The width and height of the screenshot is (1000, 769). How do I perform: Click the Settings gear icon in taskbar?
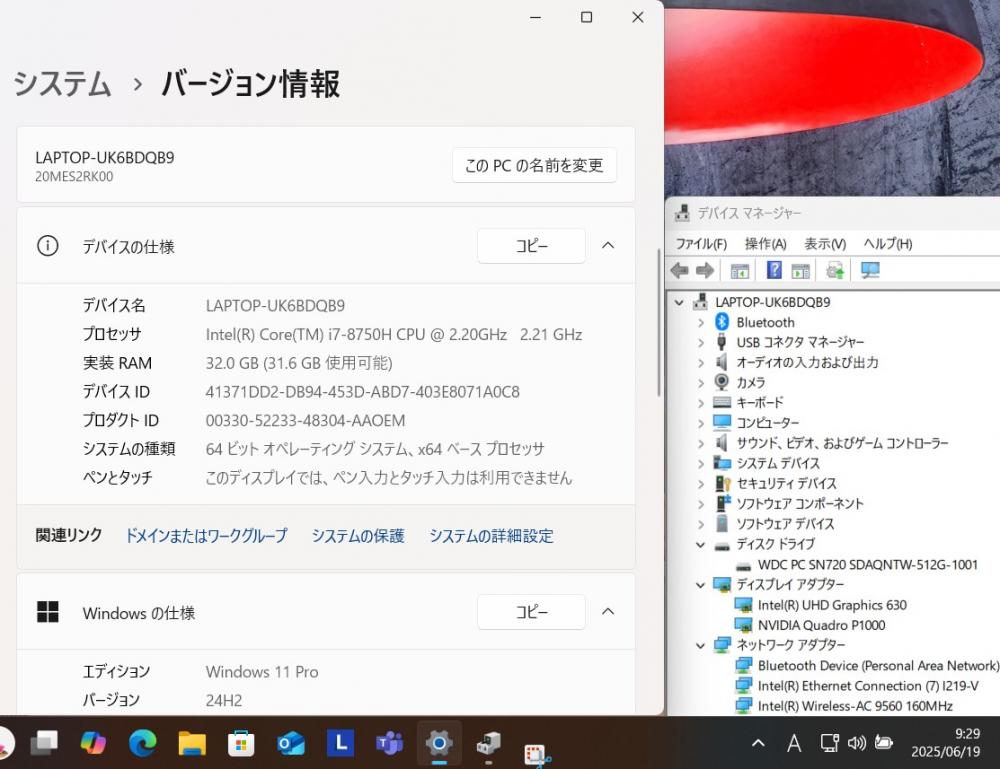coord(439,743)
